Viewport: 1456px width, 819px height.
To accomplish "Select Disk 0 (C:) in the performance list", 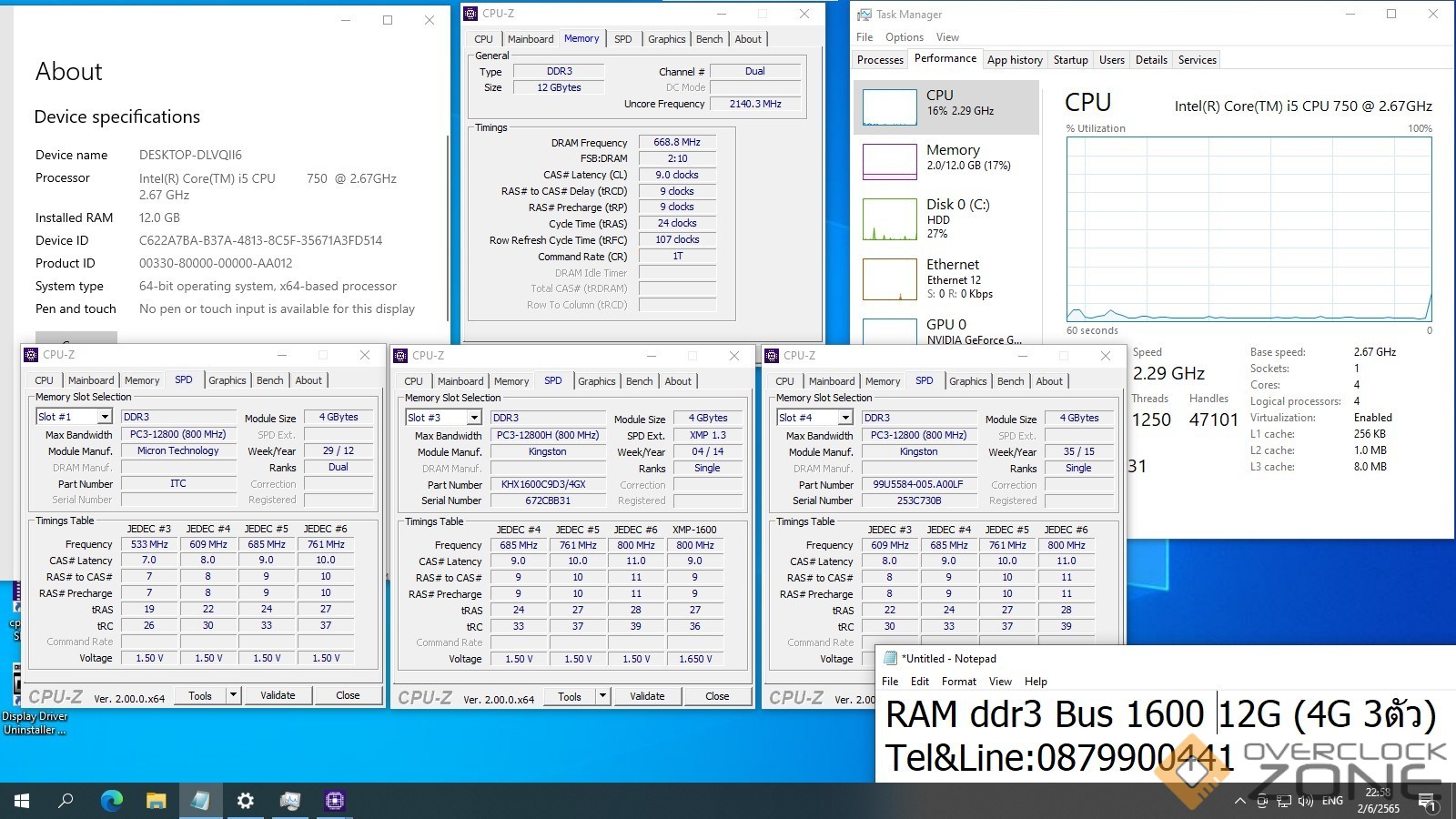I will point(946,218).
